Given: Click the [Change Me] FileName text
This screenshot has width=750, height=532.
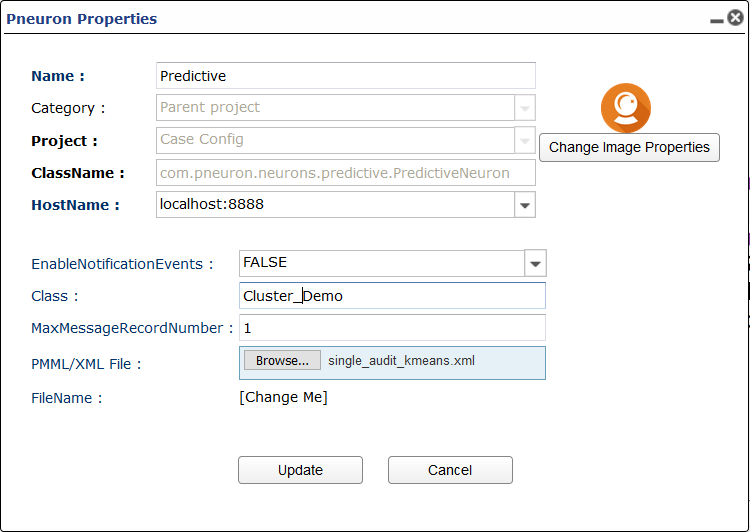Looking at the screenshot, I should [283, 398].
